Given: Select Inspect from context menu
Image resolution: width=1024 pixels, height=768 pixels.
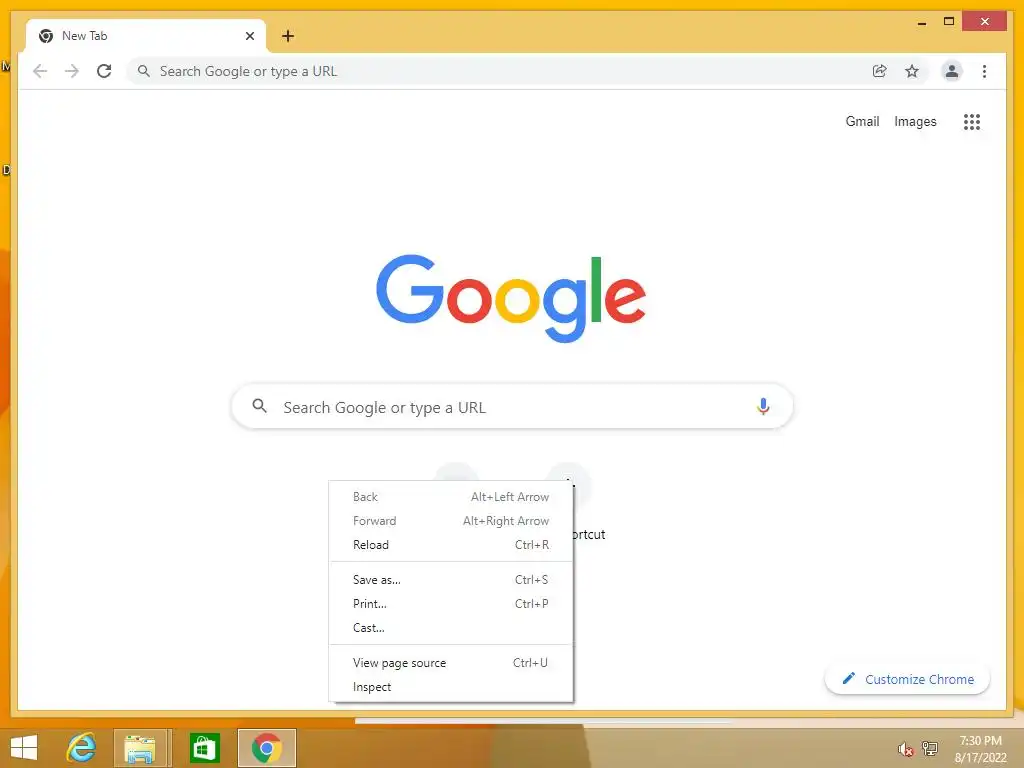Looking at the screenshot, I should click(451, 687).
